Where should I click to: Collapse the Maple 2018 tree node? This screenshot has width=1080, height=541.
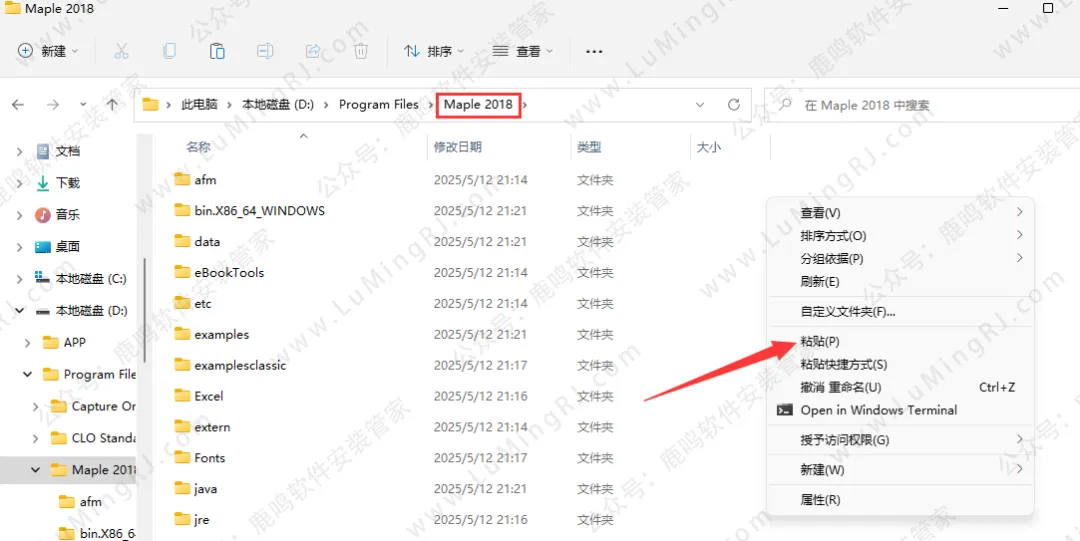click(x=36, y=470)
